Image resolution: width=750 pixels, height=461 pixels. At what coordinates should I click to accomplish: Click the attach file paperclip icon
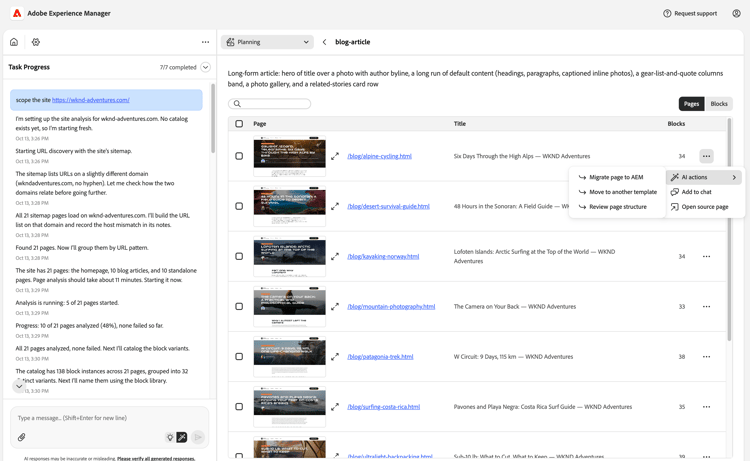pos(22,437)
